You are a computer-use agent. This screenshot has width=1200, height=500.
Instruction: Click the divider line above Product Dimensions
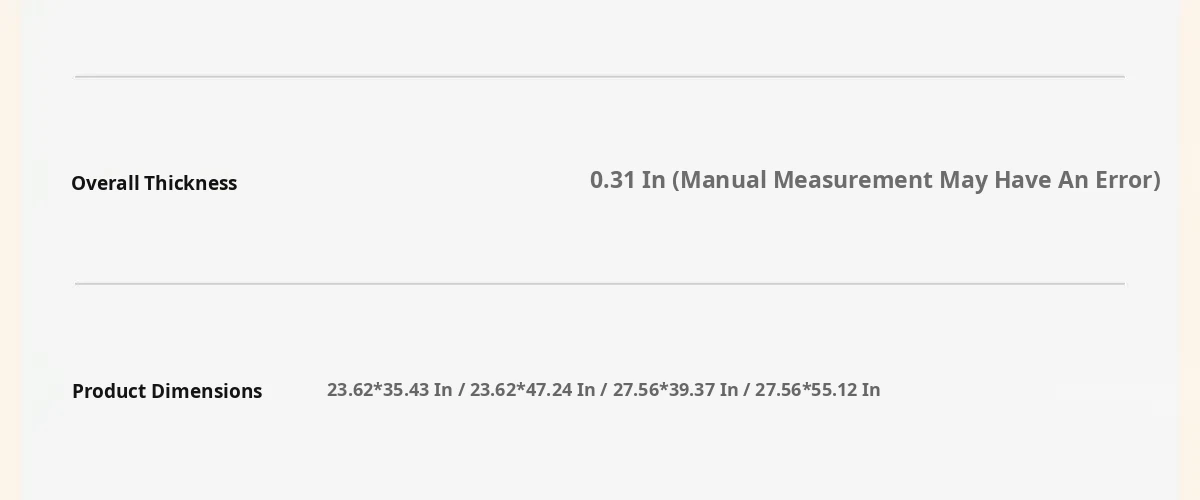click(600, 284)
